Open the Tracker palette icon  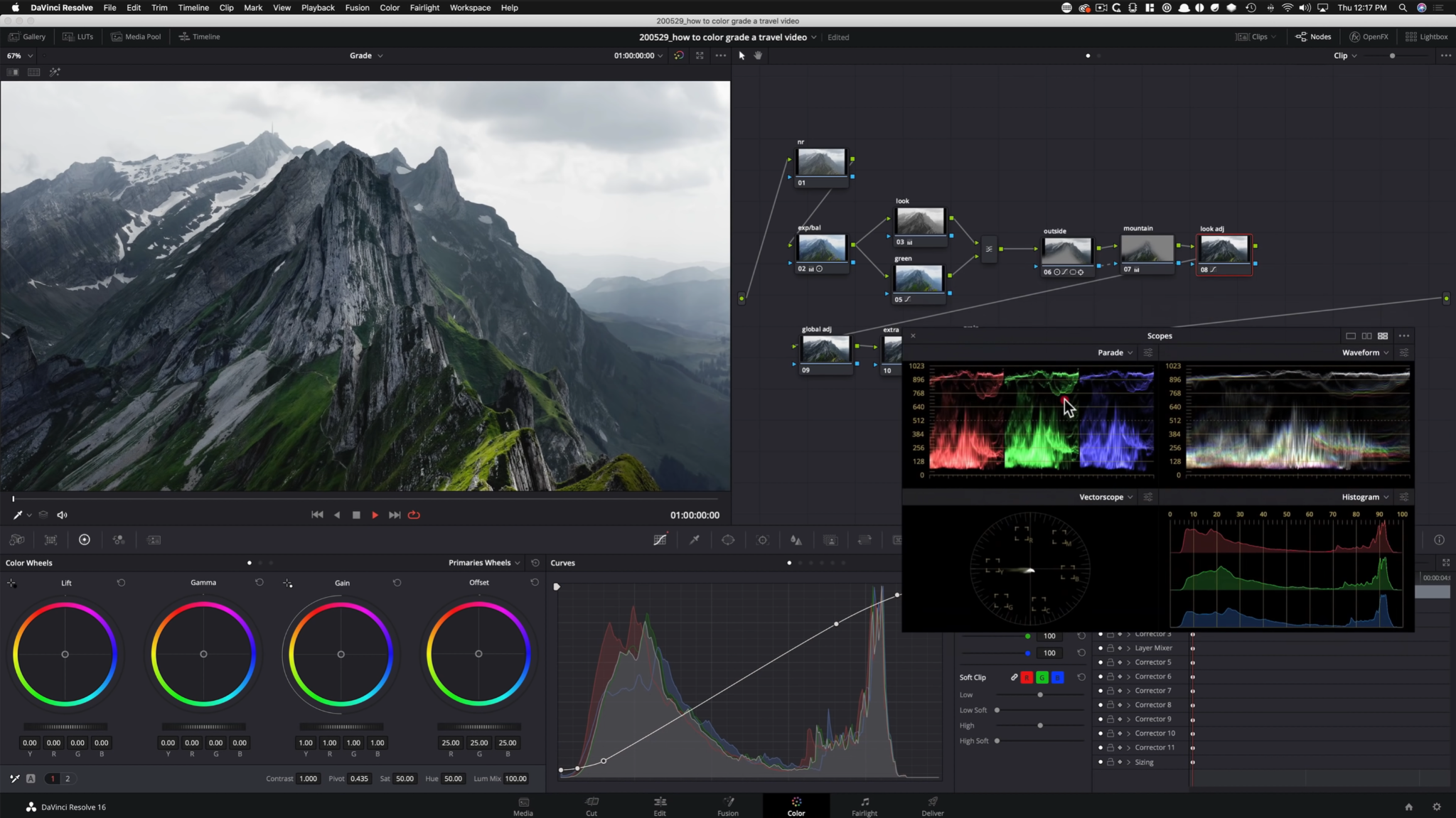(762, 540)
